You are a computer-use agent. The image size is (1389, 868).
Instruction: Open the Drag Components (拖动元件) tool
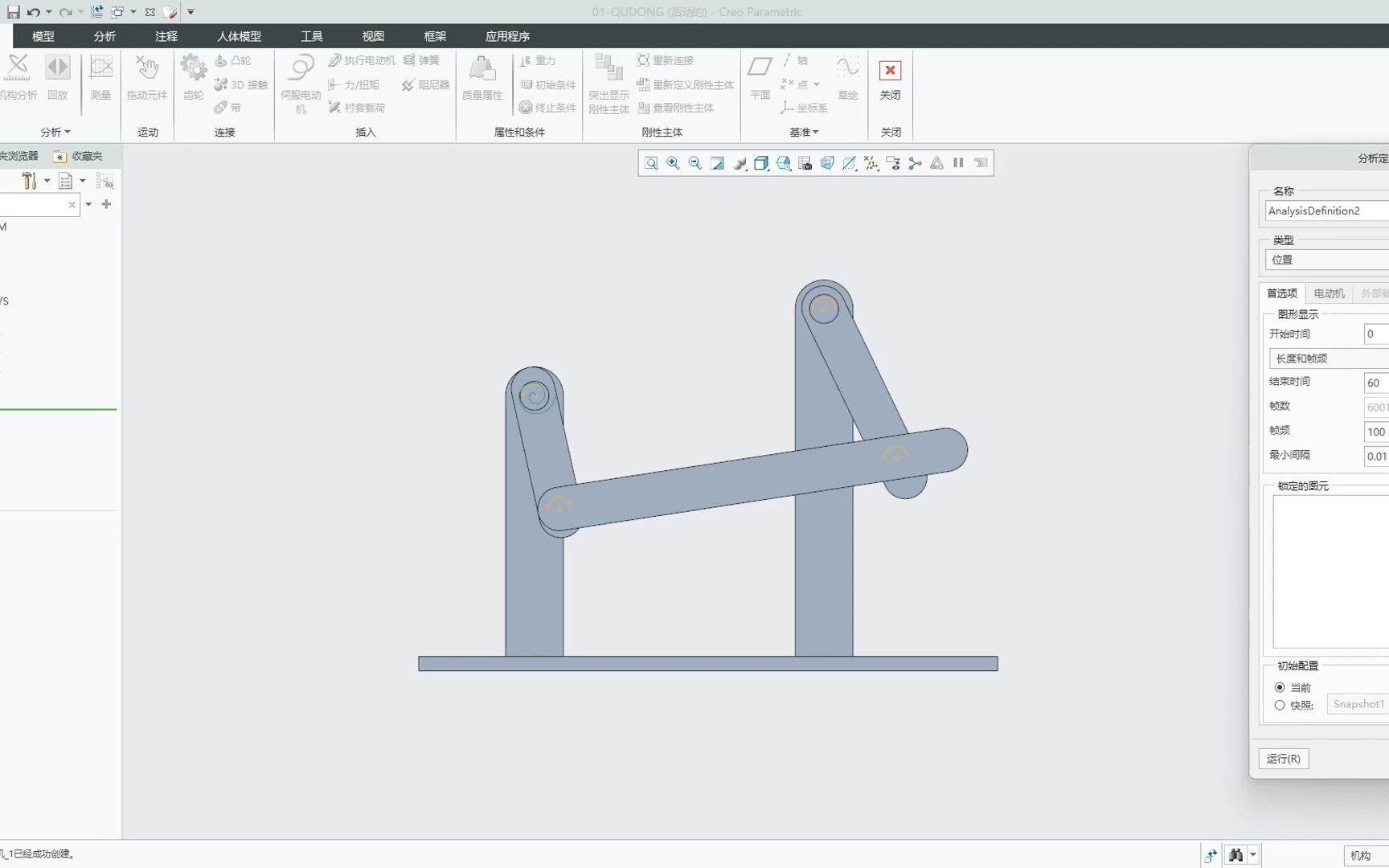pyautogui.click(x=147, y=70)
